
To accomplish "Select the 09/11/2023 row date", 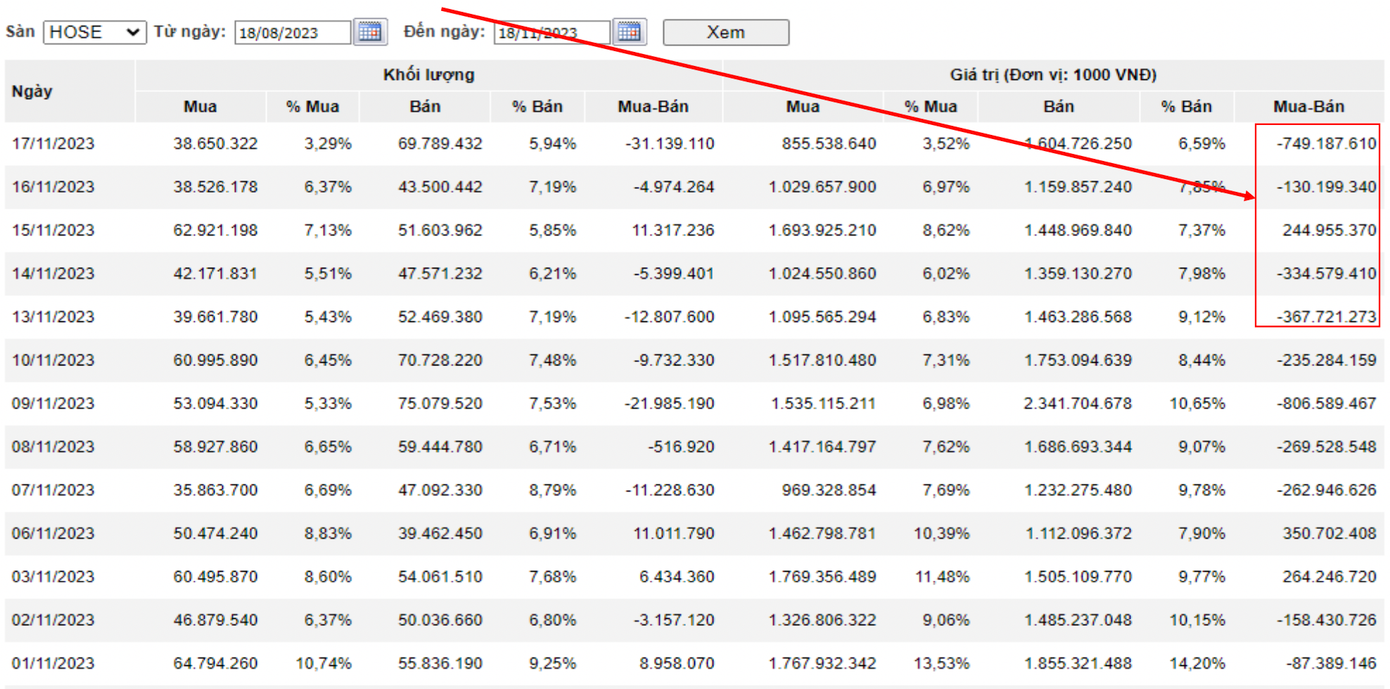I will [x=53, y=403].
